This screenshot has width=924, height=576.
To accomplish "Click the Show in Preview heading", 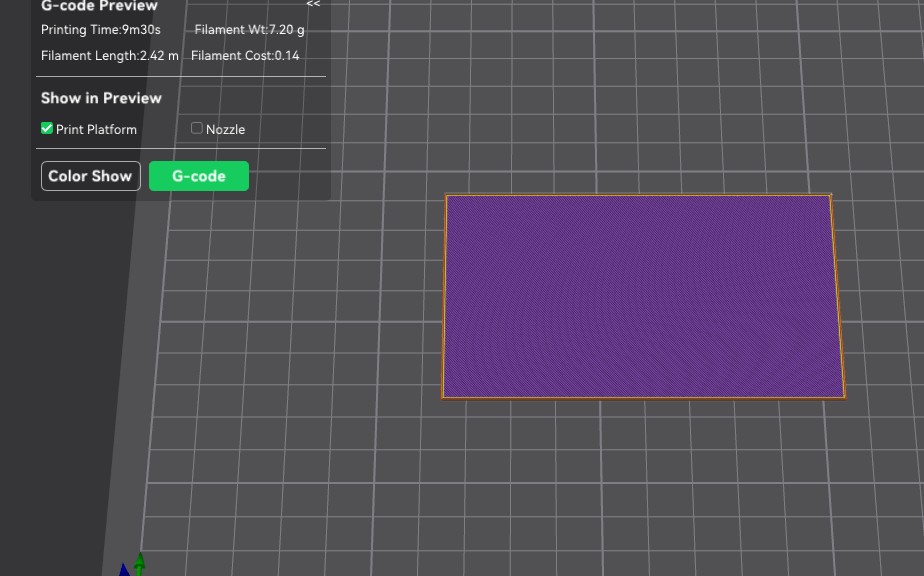I will [101, 98].
